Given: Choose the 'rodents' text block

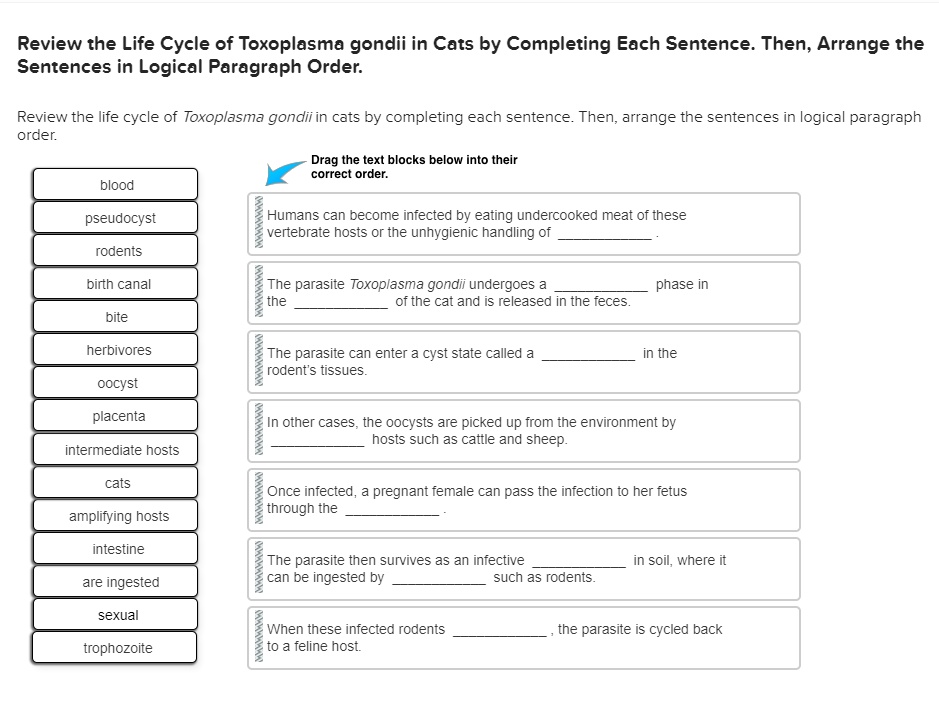Looking at the screenshot, I should 115,250.
